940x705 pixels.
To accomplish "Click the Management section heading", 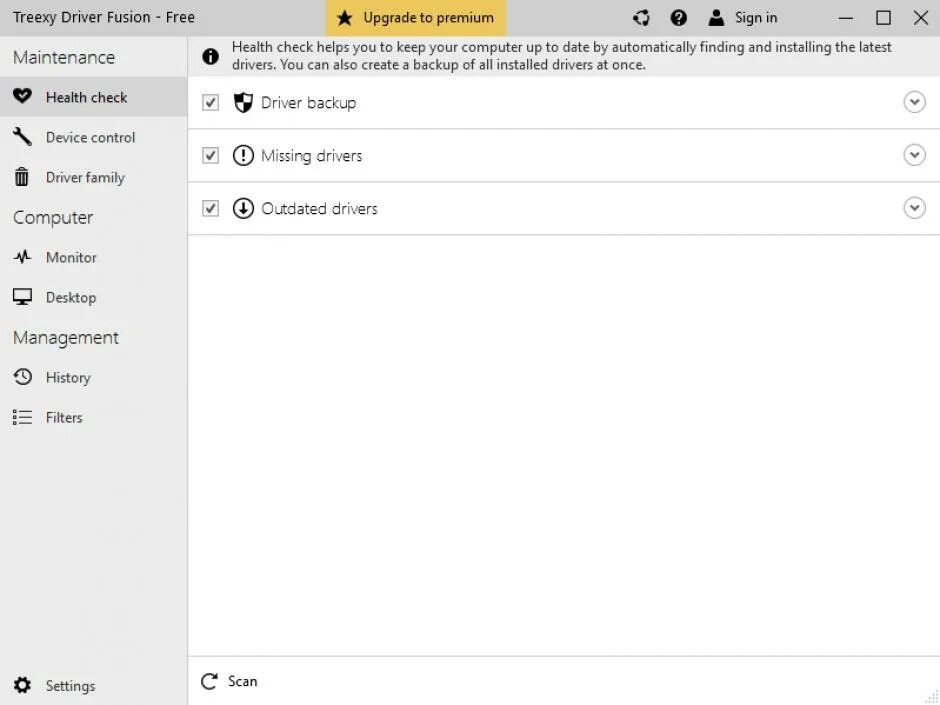I will (66, 338).
